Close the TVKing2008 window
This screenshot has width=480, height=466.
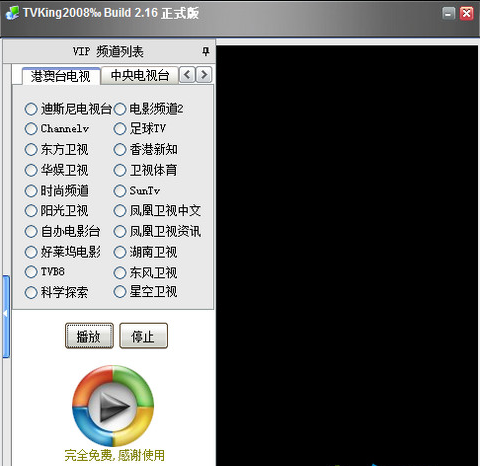click(x=467, y=14)
